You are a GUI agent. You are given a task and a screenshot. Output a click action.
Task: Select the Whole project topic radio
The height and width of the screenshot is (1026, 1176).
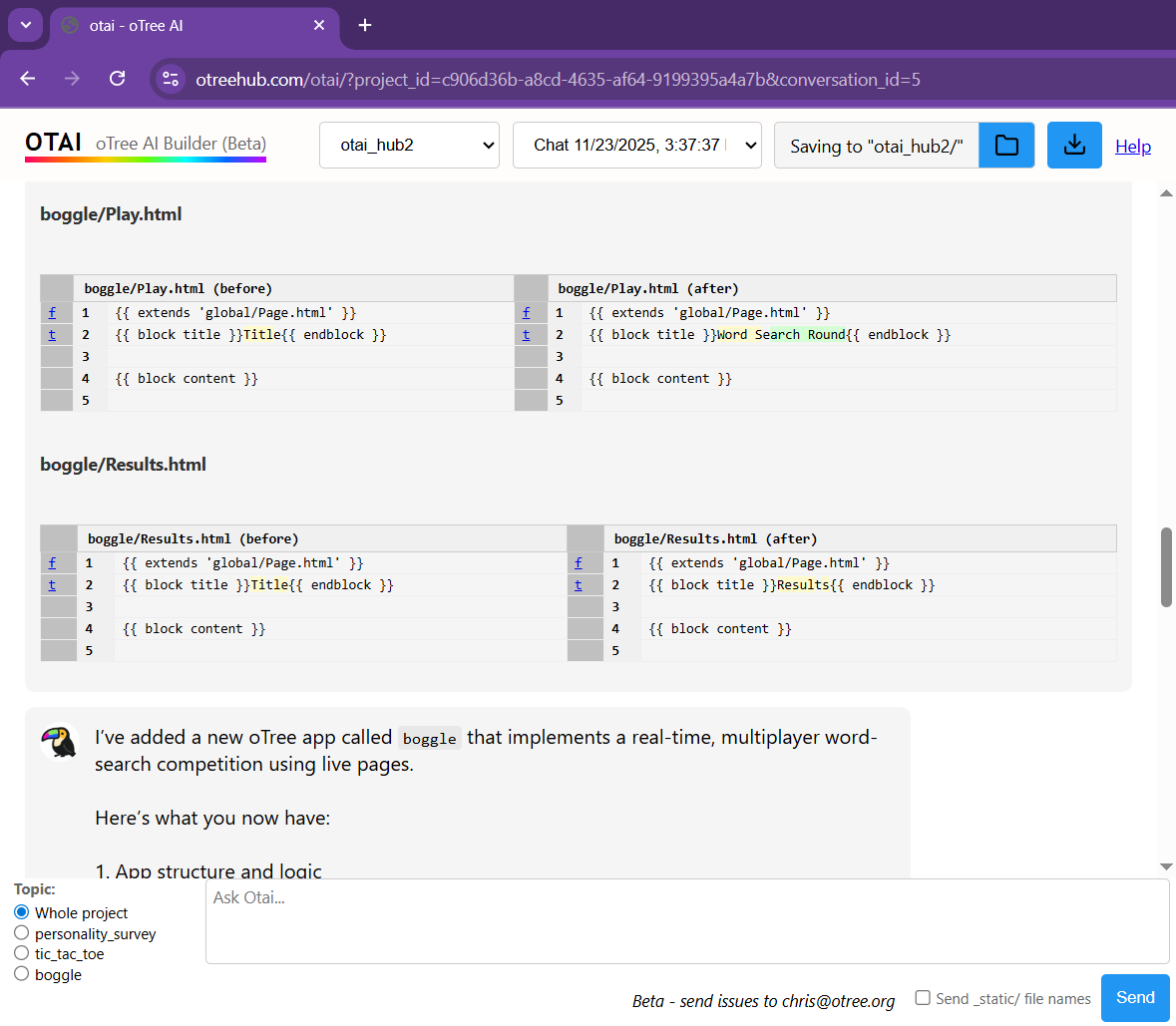(x=22, y=912)
